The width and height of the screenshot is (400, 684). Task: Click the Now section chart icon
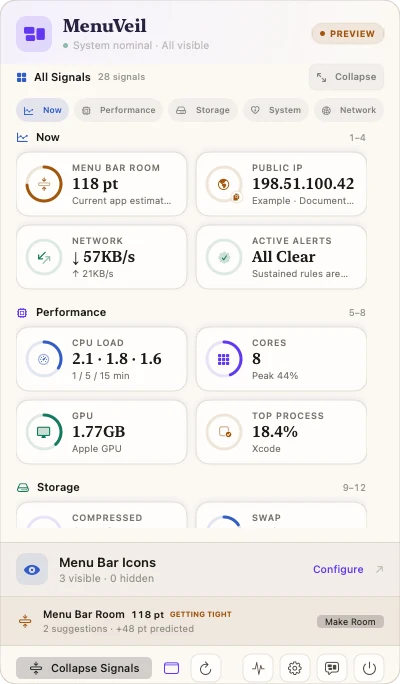pos(22,137)
